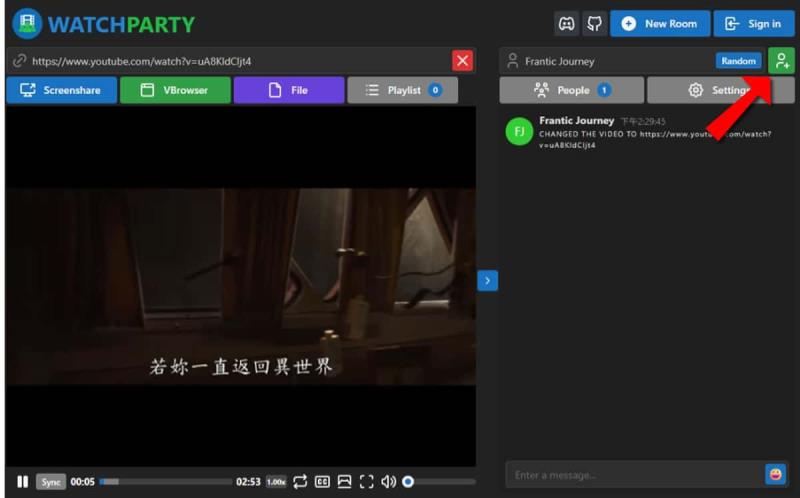Image resolution: width=800 pixels, height=498 pixels.
Task: Open the emoji picker icon
Action: [776, 475]
